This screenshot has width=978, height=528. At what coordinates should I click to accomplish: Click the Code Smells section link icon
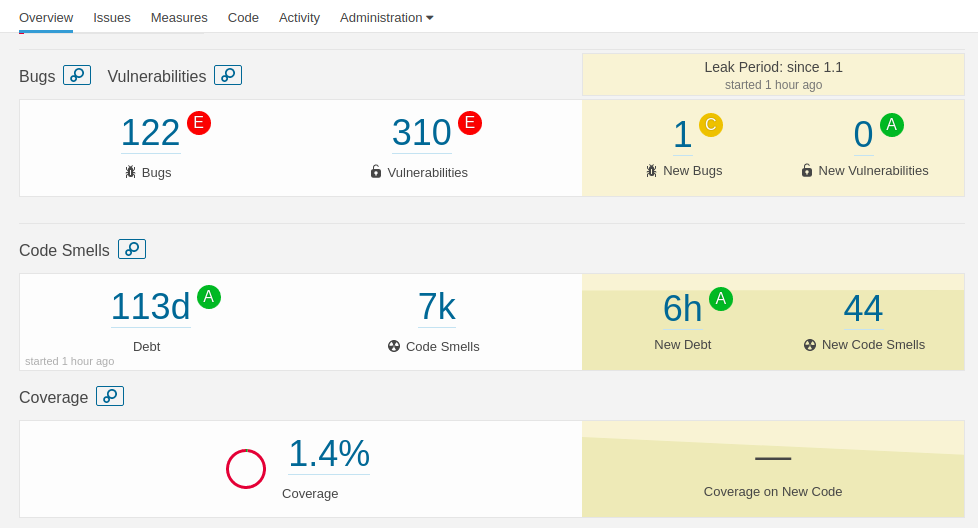pyautogui.click(x=132, y=249)
